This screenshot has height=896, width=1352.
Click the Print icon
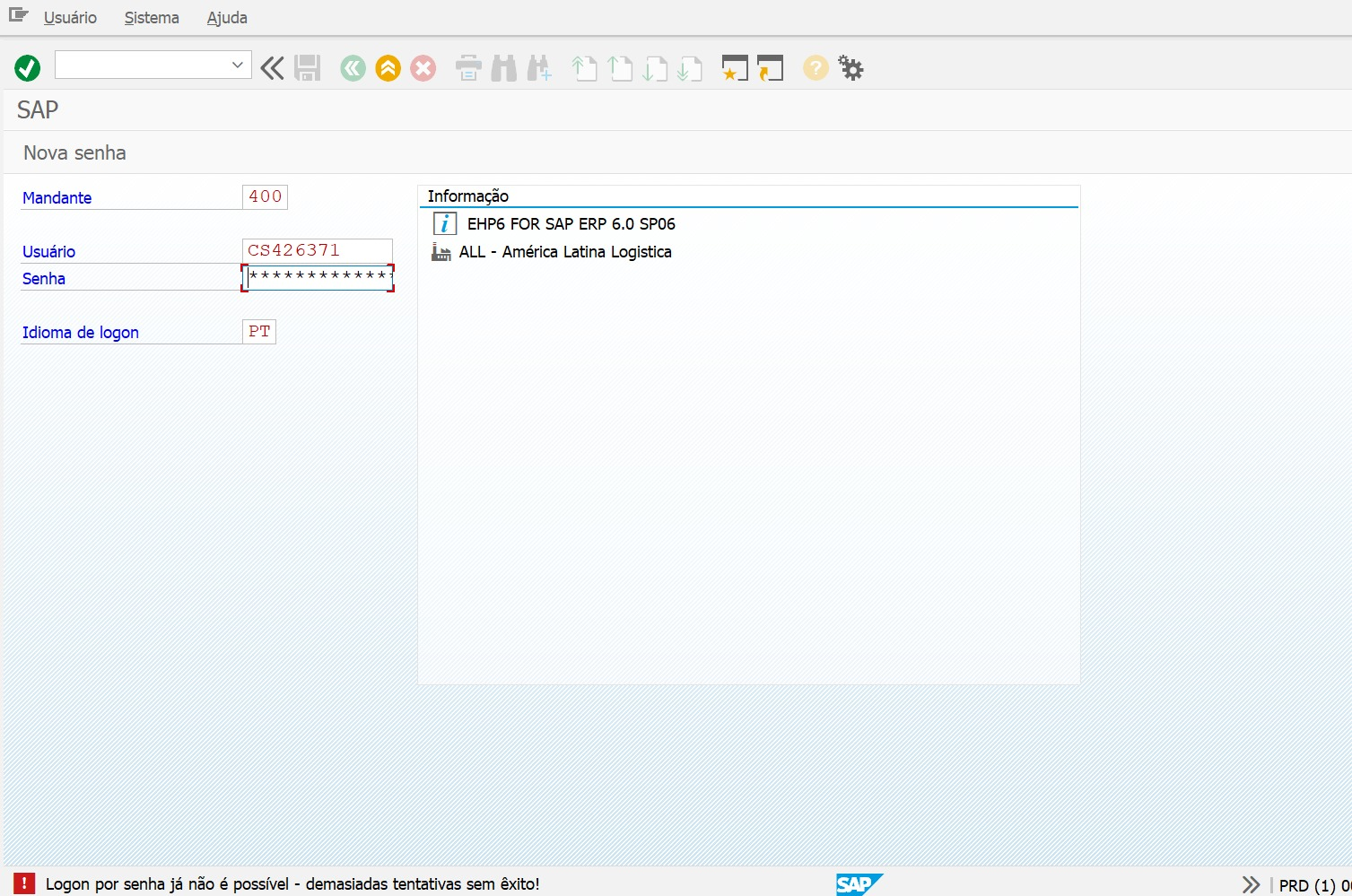(x=468, y=68)
